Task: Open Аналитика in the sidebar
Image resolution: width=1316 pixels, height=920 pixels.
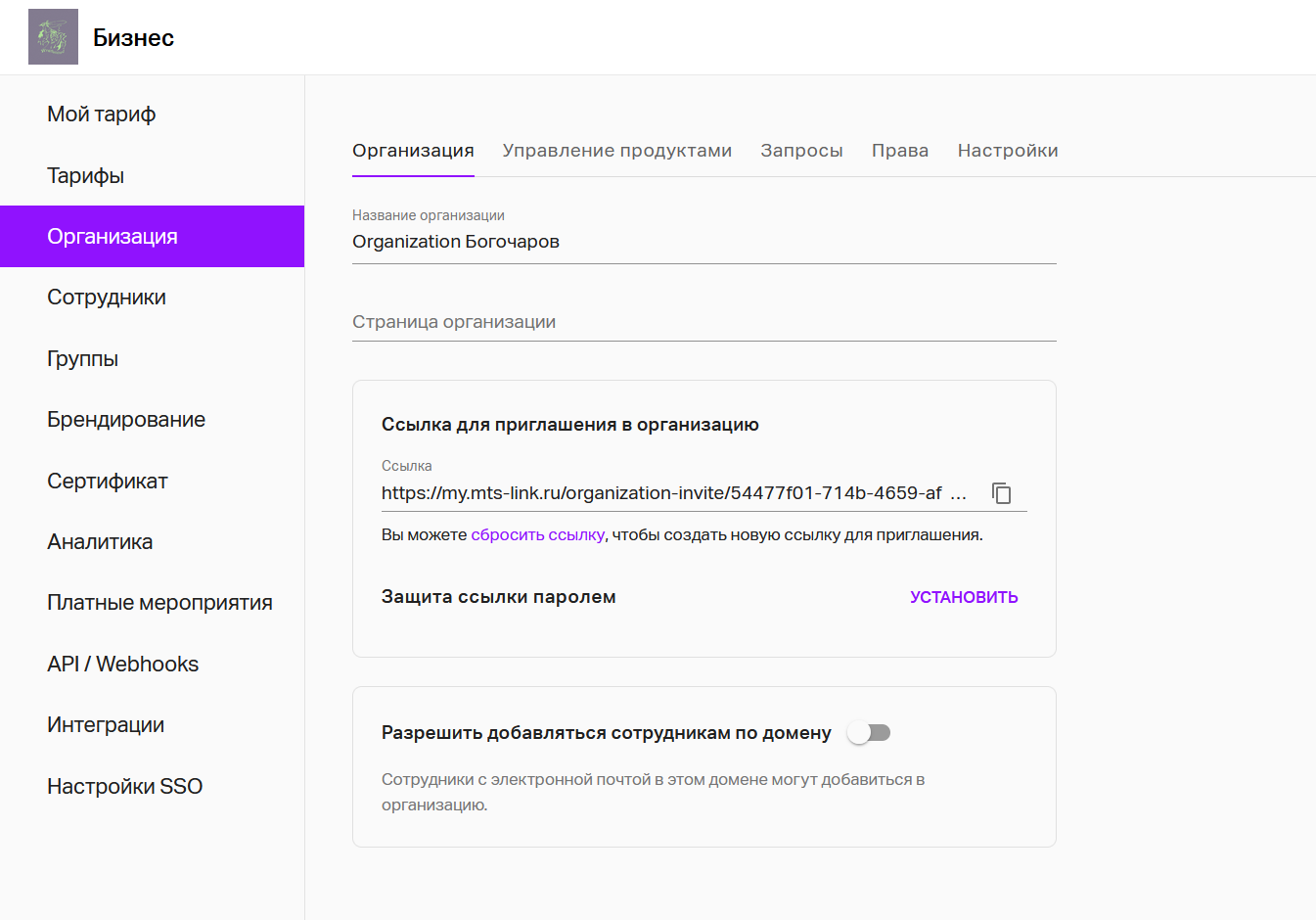Action: 152,542
